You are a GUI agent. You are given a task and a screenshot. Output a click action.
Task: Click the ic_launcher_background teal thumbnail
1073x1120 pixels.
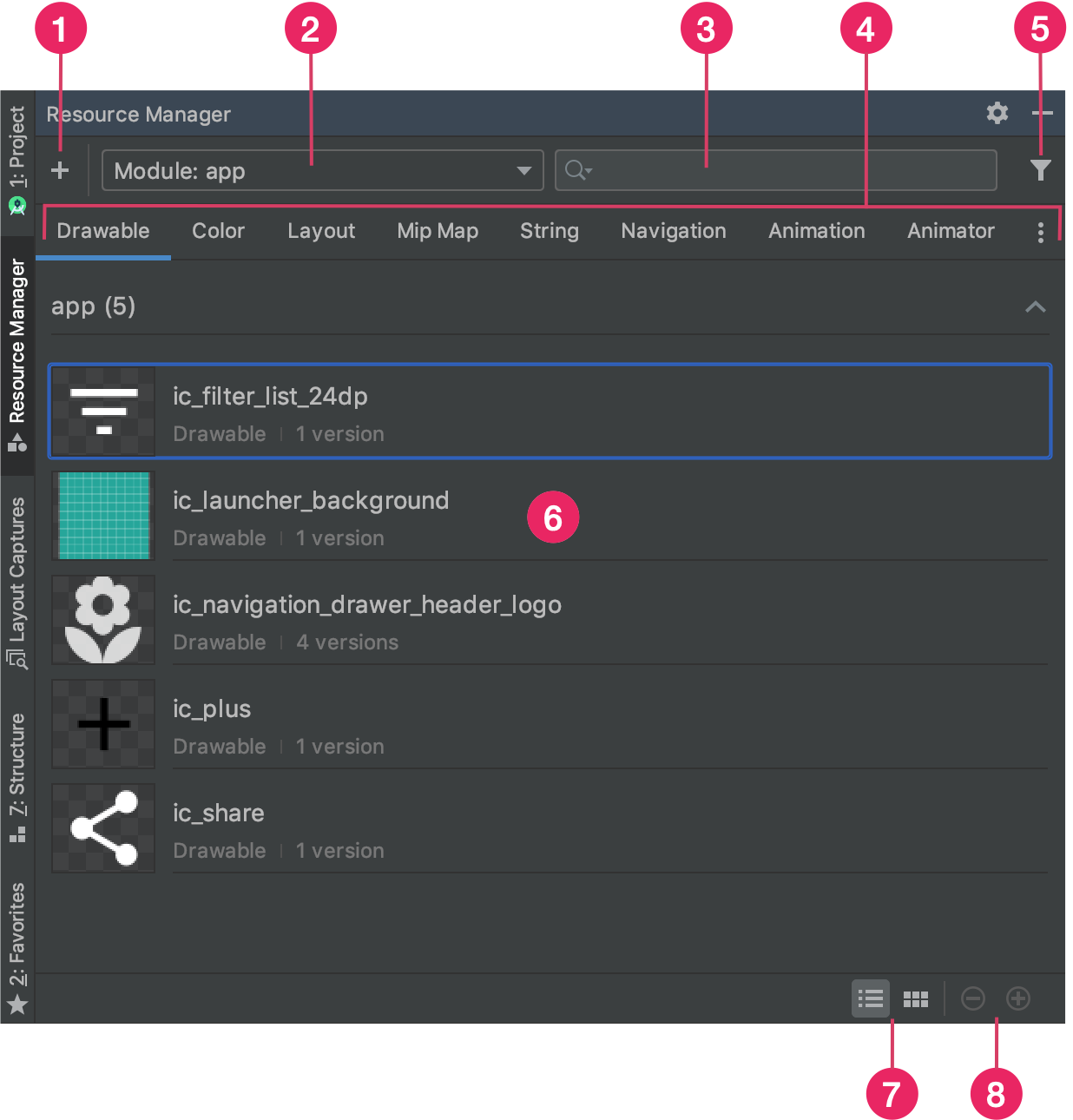point(102,516)
